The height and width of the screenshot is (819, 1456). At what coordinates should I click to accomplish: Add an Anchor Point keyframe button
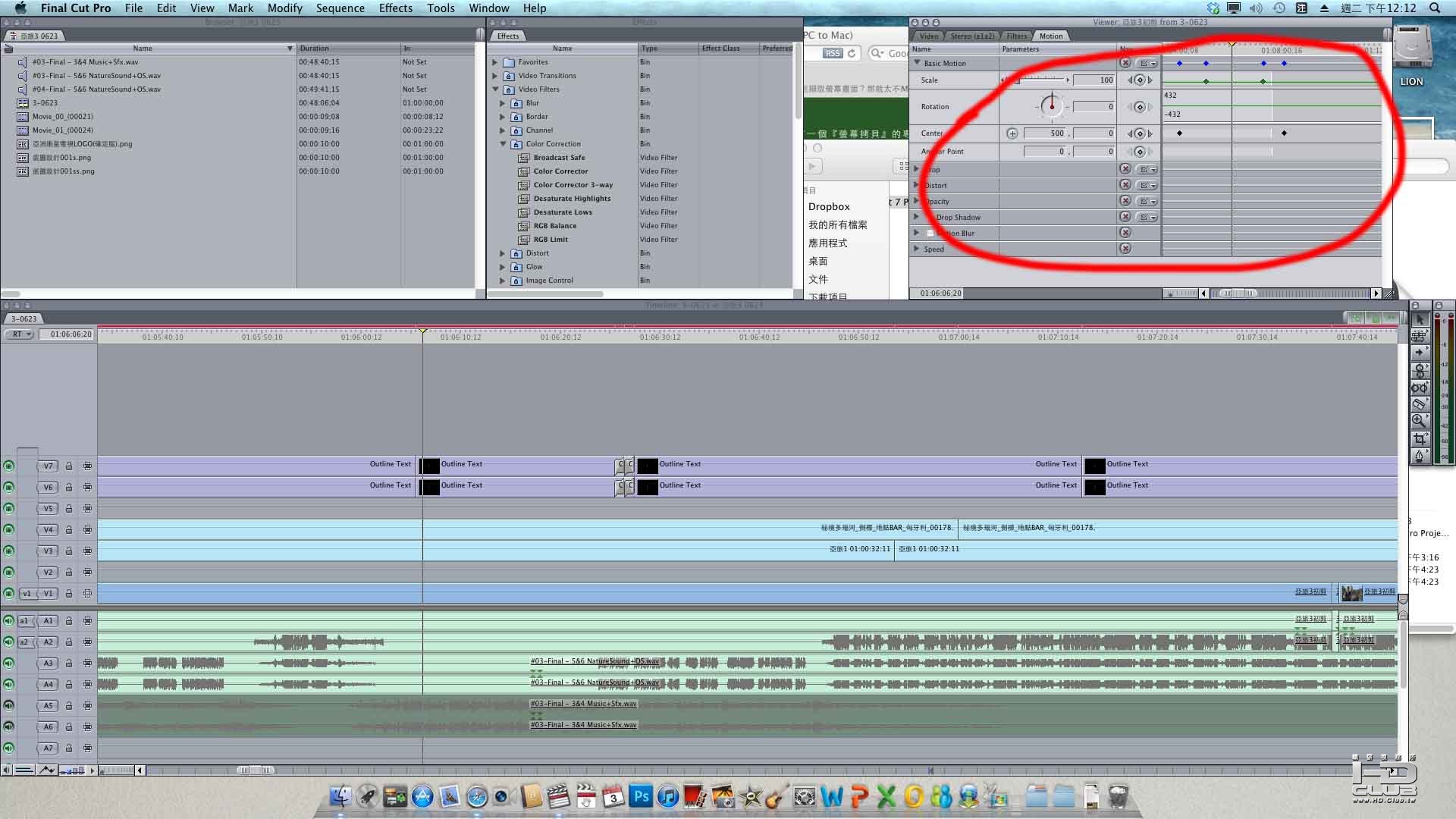(x=1139, y=152)
